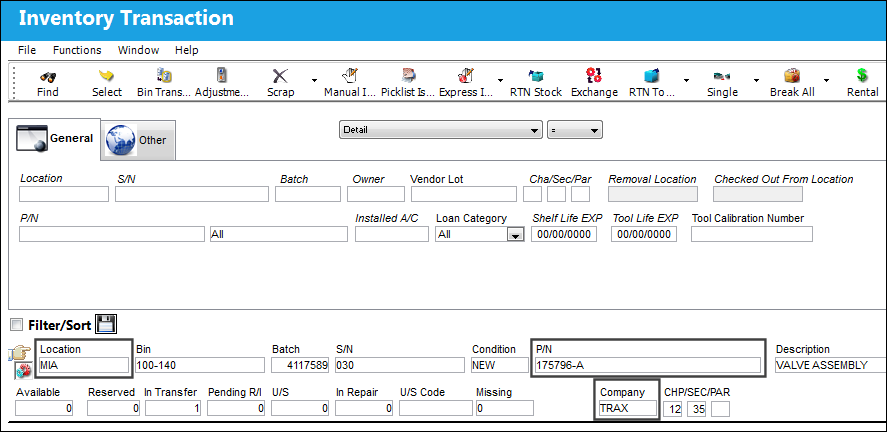The image size is (887, 432).
Task: Click the RTN Stock icon
Action: click(x=536, y=76)
